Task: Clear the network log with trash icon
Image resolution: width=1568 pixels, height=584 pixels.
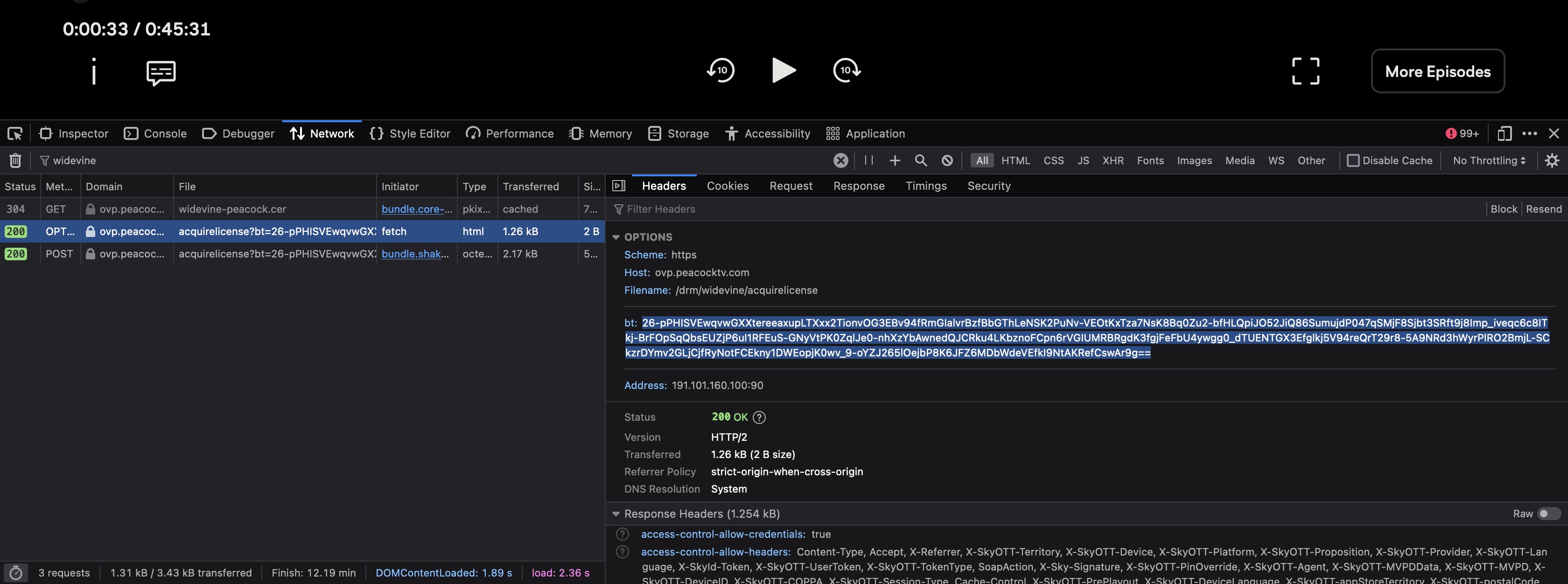Action: coord(15,160)
